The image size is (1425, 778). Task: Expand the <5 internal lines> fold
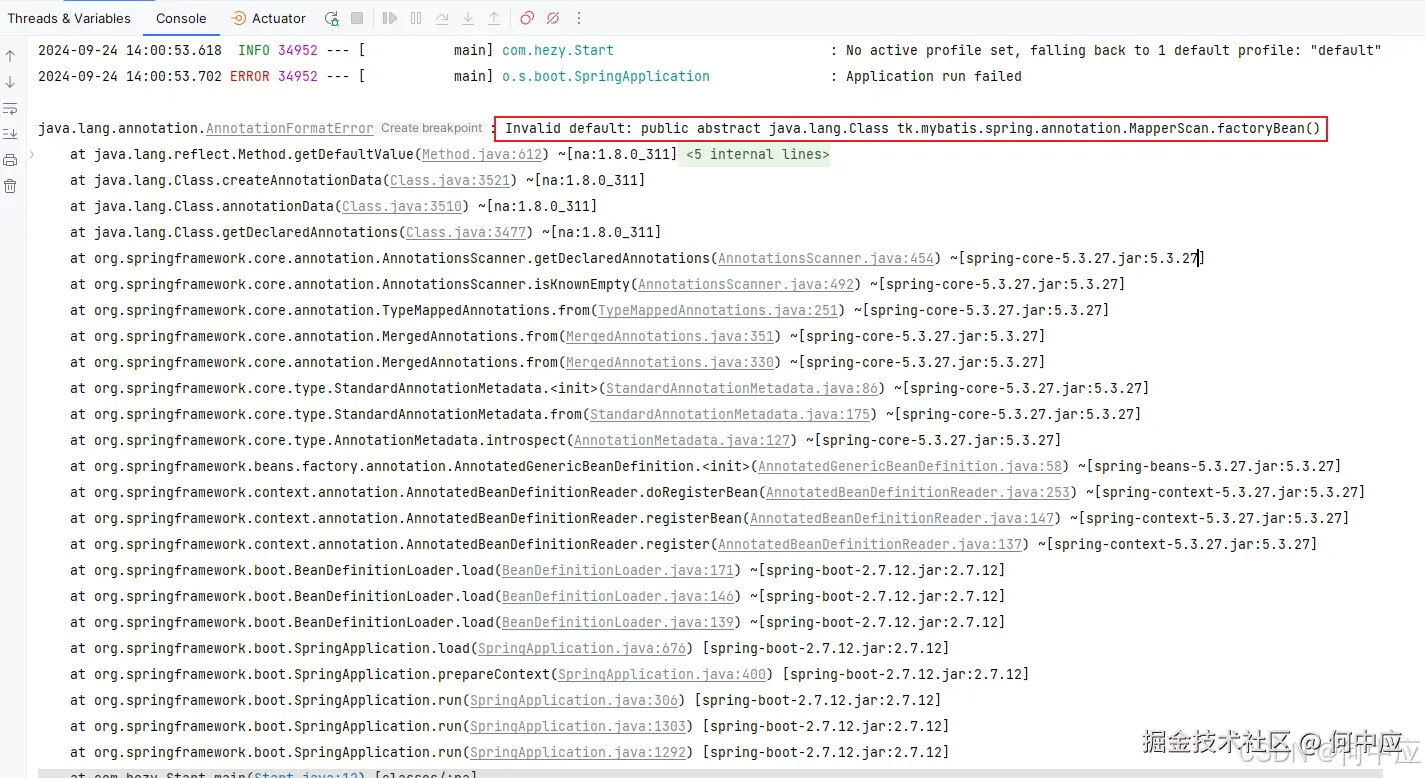coord(757,154)
